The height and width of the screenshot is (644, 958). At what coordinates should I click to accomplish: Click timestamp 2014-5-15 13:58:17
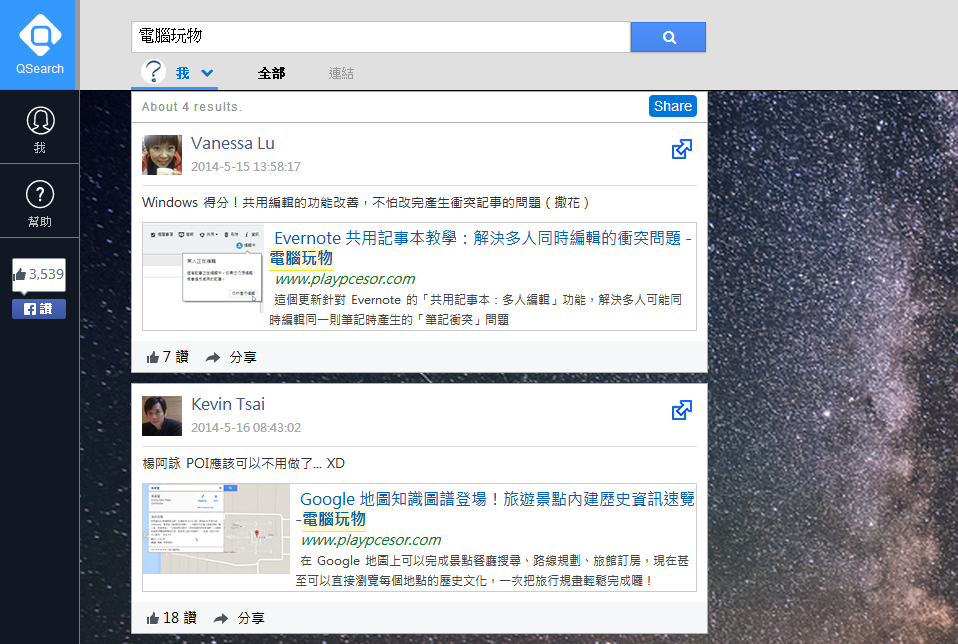tap(246, 167)
